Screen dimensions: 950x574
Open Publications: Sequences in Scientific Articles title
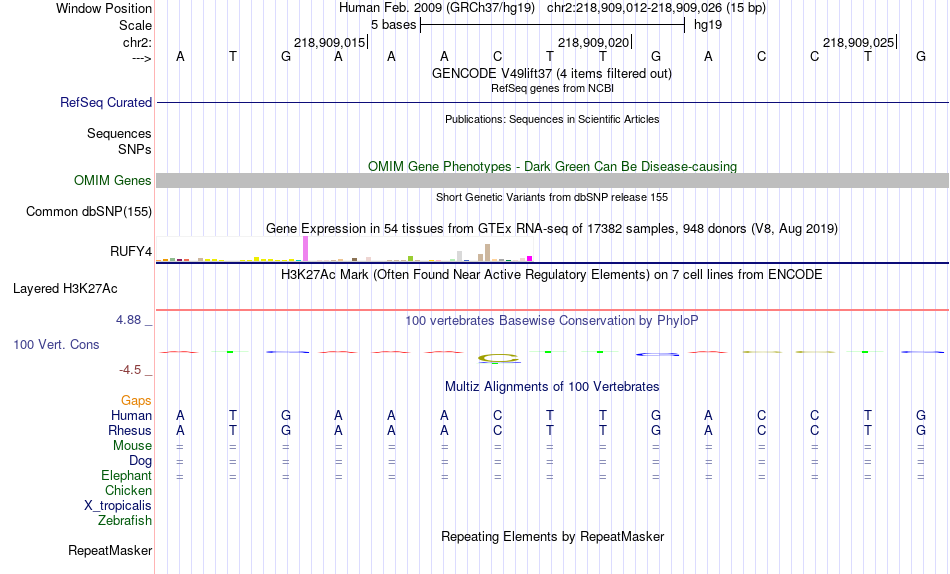click(x=552, y=119)
